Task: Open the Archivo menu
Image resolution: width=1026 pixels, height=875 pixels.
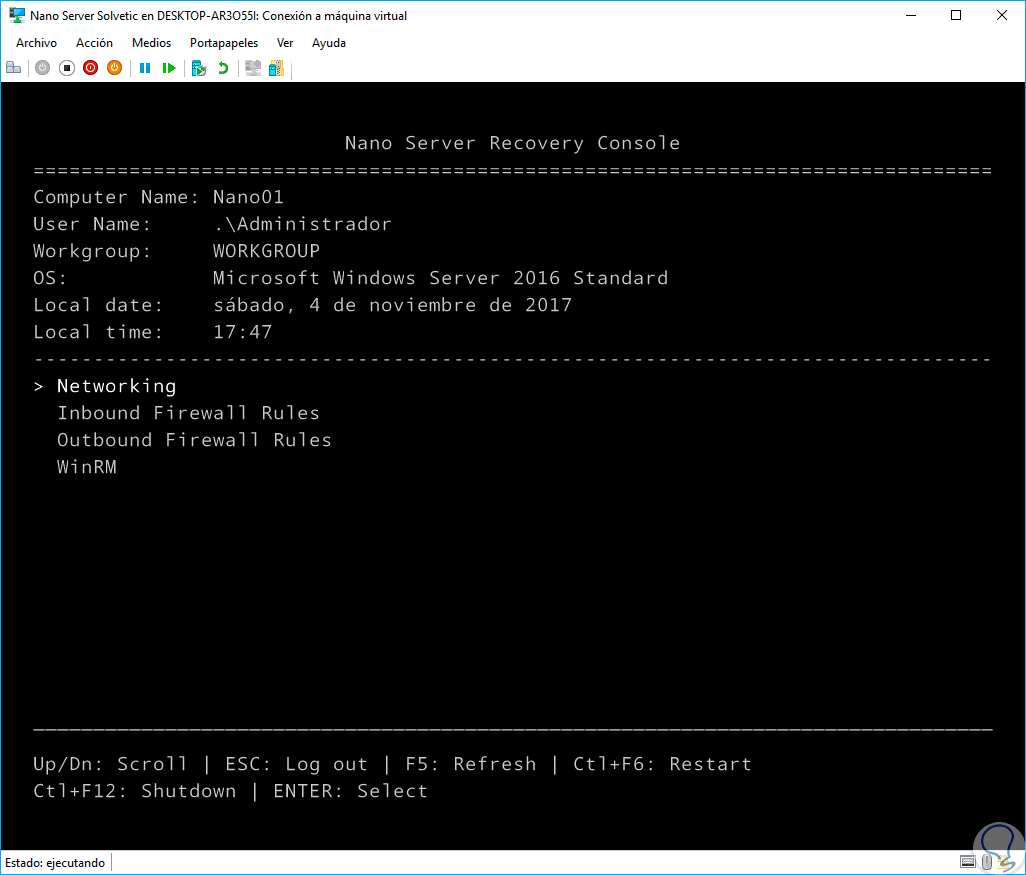Action: (37, 43)
